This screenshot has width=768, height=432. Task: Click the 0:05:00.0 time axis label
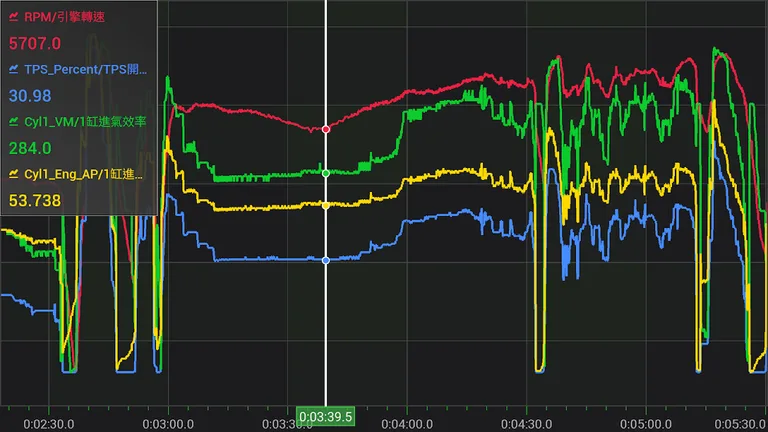pyautogui.click(x=646, y=424)
